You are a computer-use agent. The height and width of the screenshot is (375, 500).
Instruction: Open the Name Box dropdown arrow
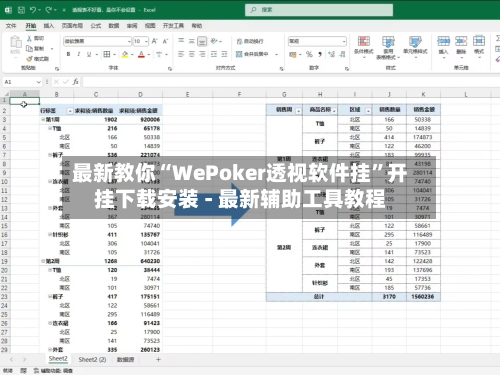pyautogui.click(x=39, y=82)
